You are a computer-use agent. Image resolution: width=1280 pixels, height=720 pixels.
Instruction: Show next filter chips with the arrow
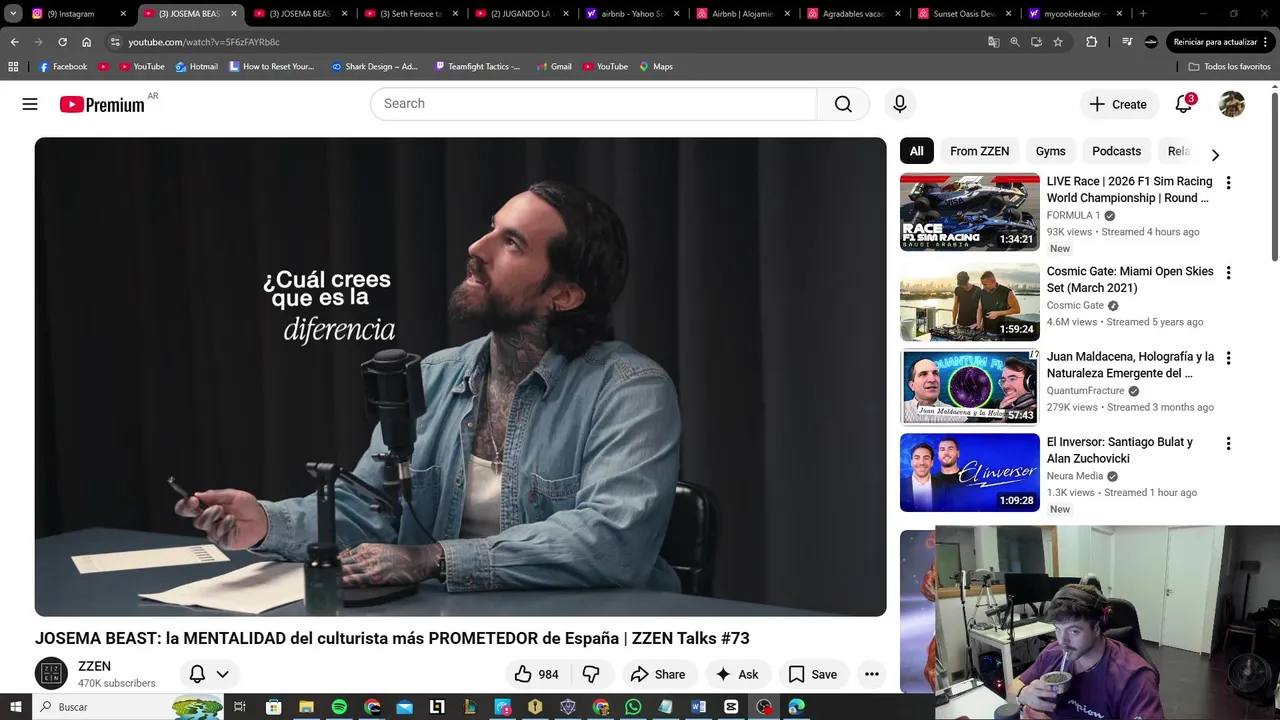click(1215, 155)
